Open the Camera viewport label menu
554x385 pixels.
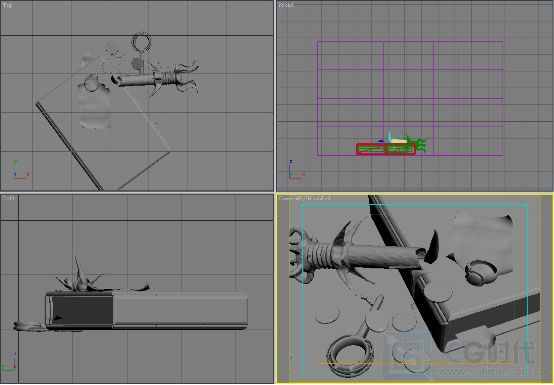304,199
